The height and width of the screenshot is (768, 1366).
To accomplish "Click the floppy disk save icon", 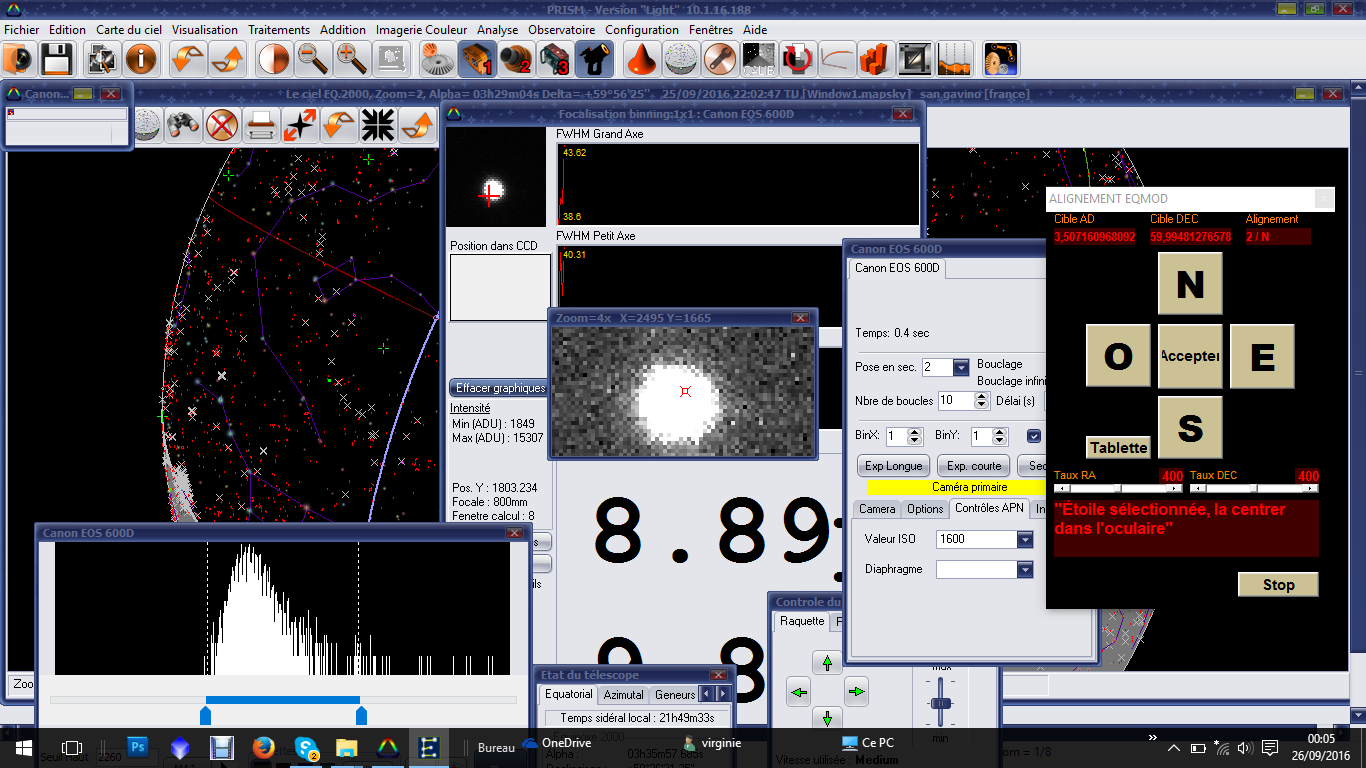I will click(x=56, y=60).
